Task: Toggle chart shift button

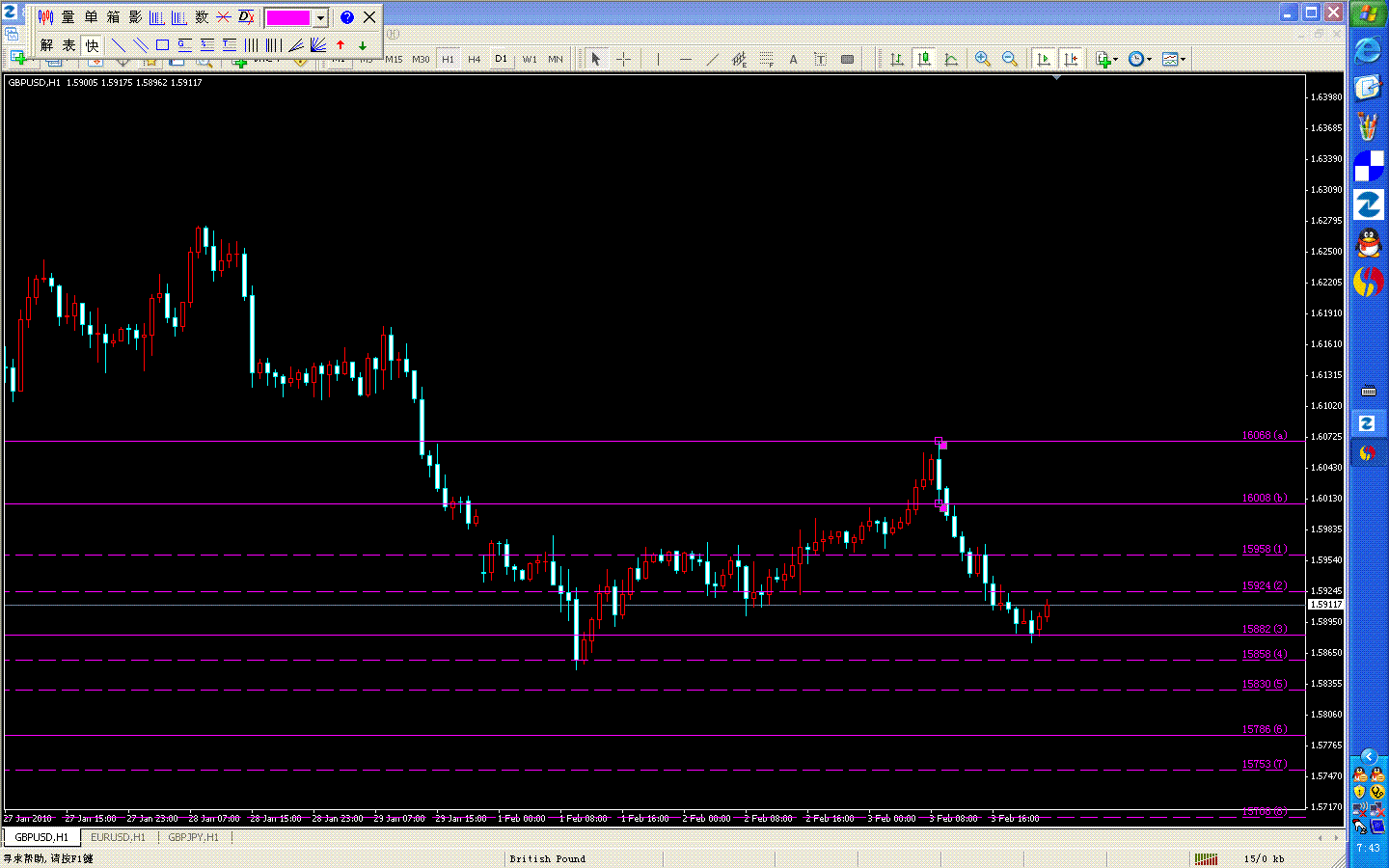Action: 1071,60
